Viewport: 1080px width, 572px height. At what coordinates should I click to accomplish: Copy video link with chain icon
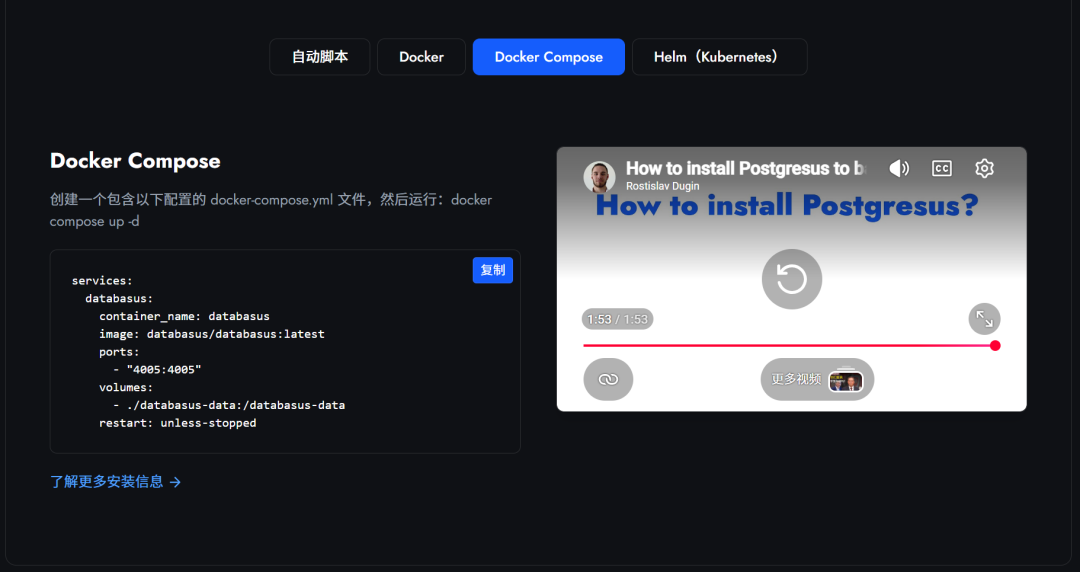(608, 379)
